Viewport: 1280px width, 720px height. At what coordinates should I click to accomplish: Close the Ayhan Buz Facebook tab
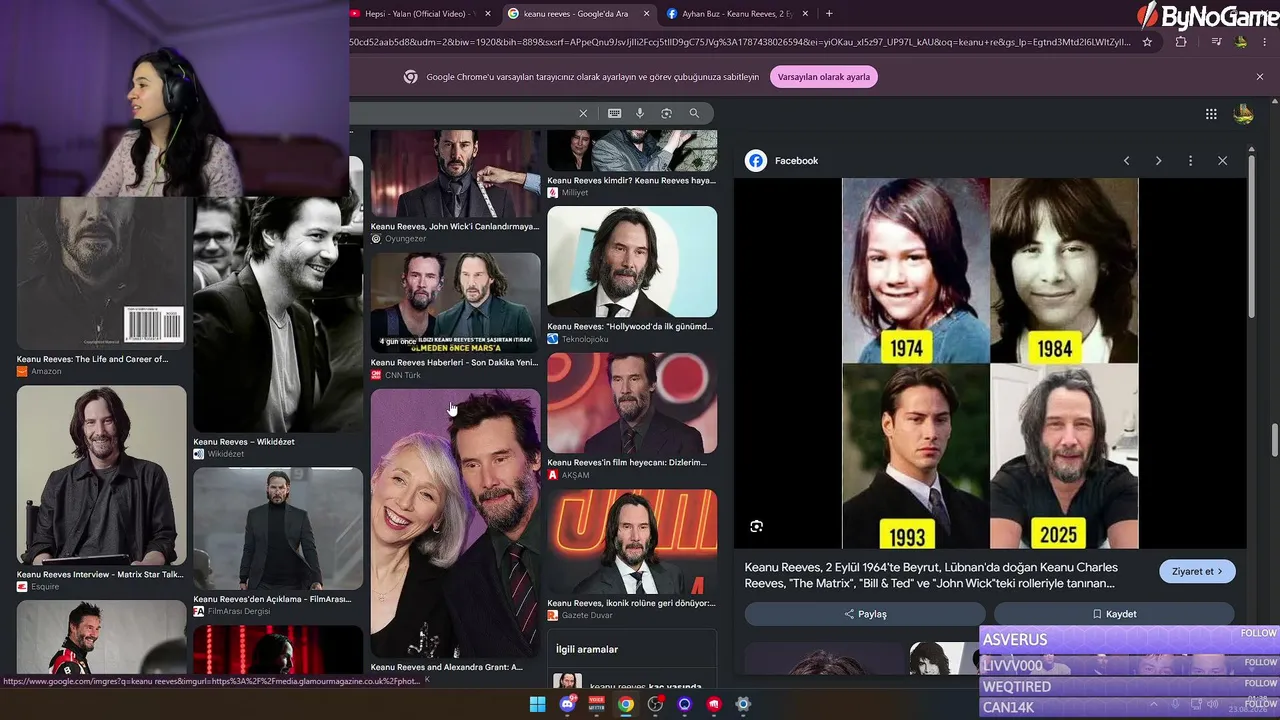click(805, 14)
